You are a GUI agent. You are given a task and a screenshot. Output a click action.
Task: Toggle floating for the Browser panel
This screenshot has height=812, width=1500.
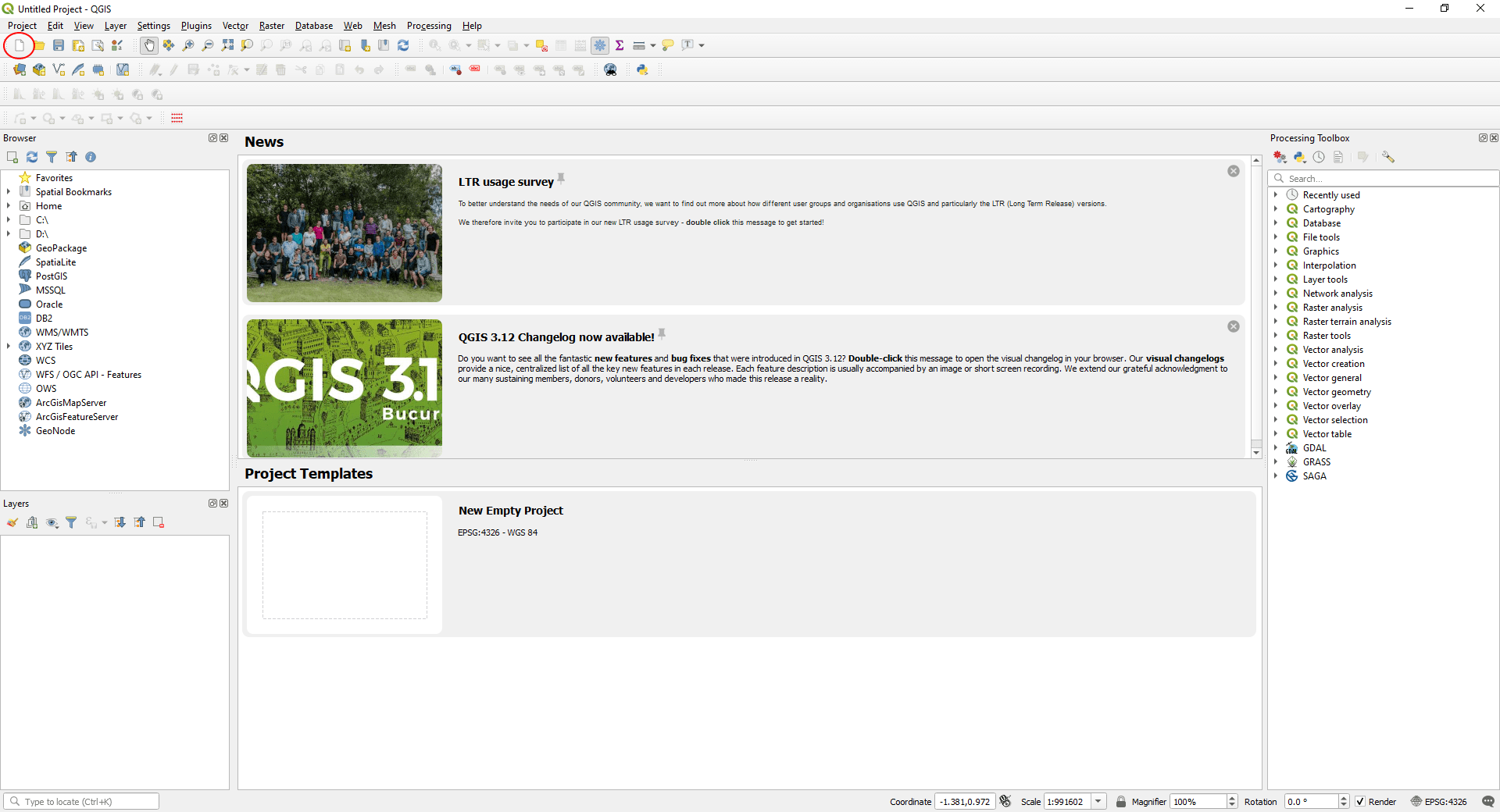click(212, 138)
